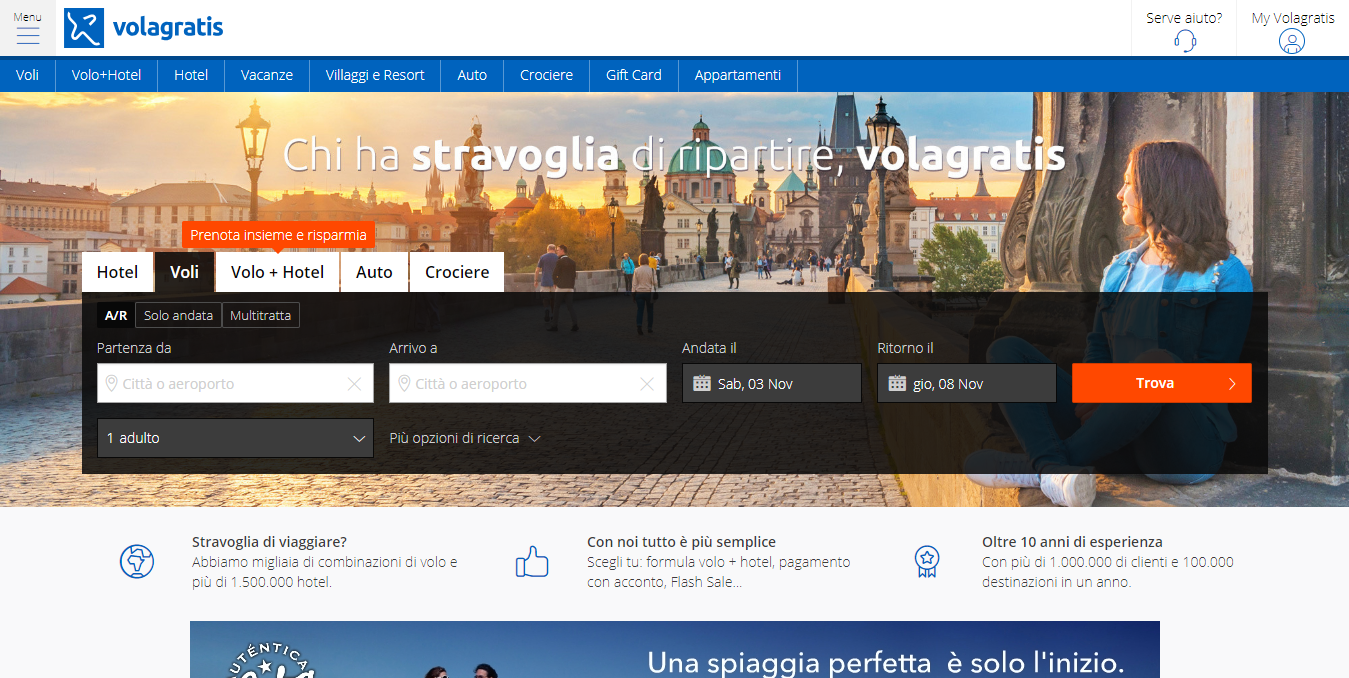
Task: Open Hotel in the blue navigation bar
Action: point(191,75)
